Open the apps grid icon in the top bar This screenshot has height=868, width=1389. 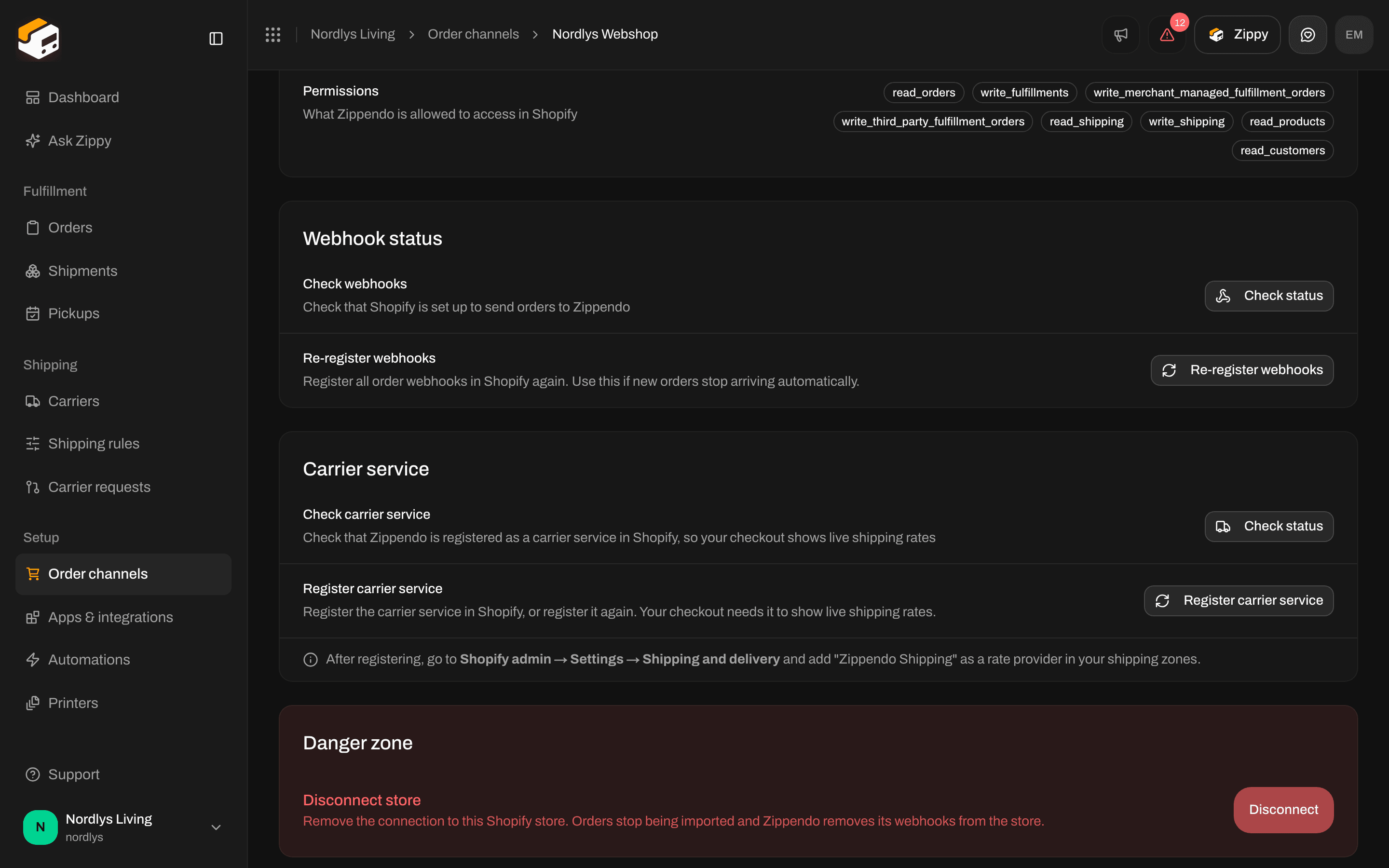click(272, 34)
